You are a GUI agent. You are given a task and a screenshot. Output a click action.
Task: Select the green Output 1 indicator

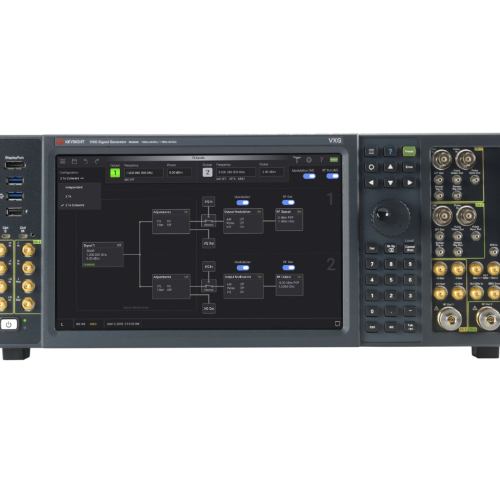(115, 173)
